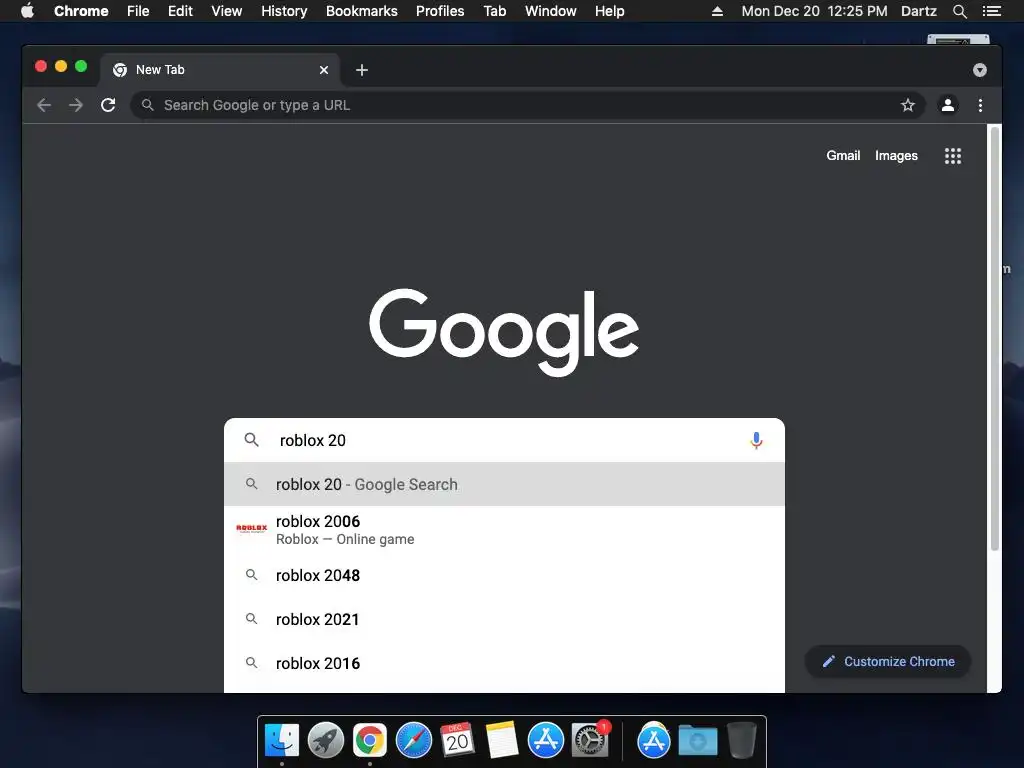The image size is (1024, 768).
Task: Open Calendar from the Dock
Action: point(457,741)
